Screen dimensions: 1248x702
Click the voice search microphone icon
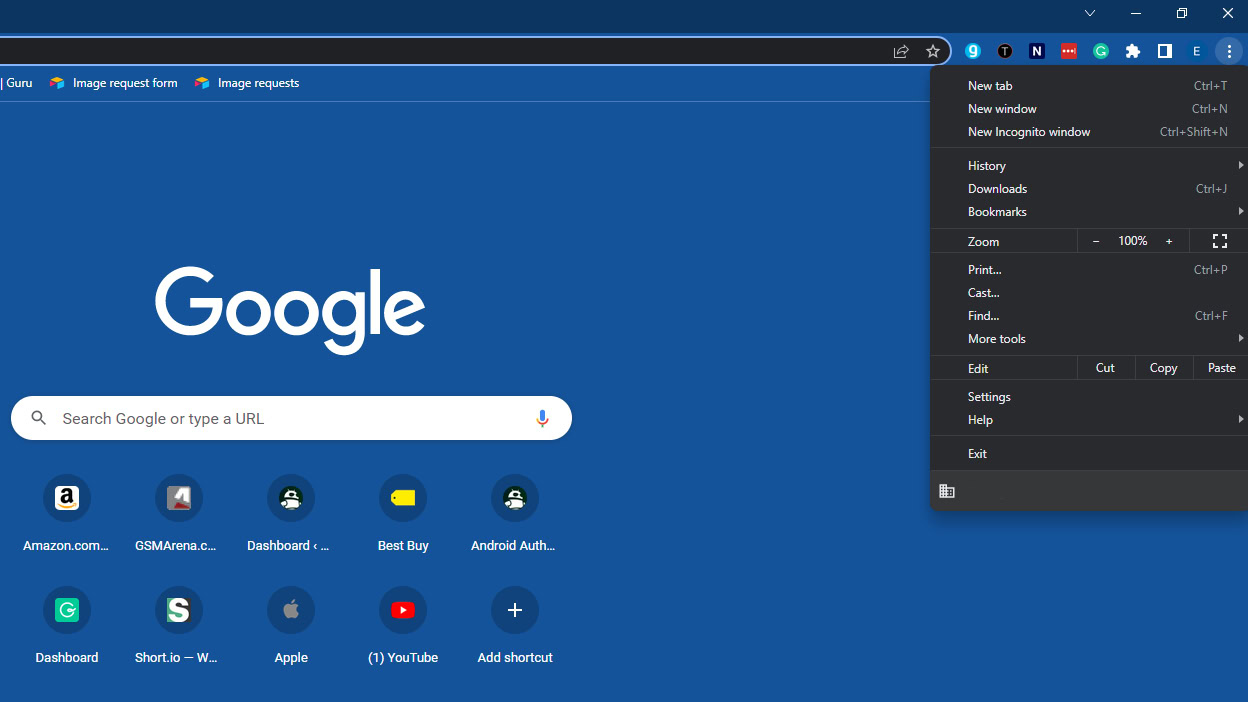pos(542,418)
